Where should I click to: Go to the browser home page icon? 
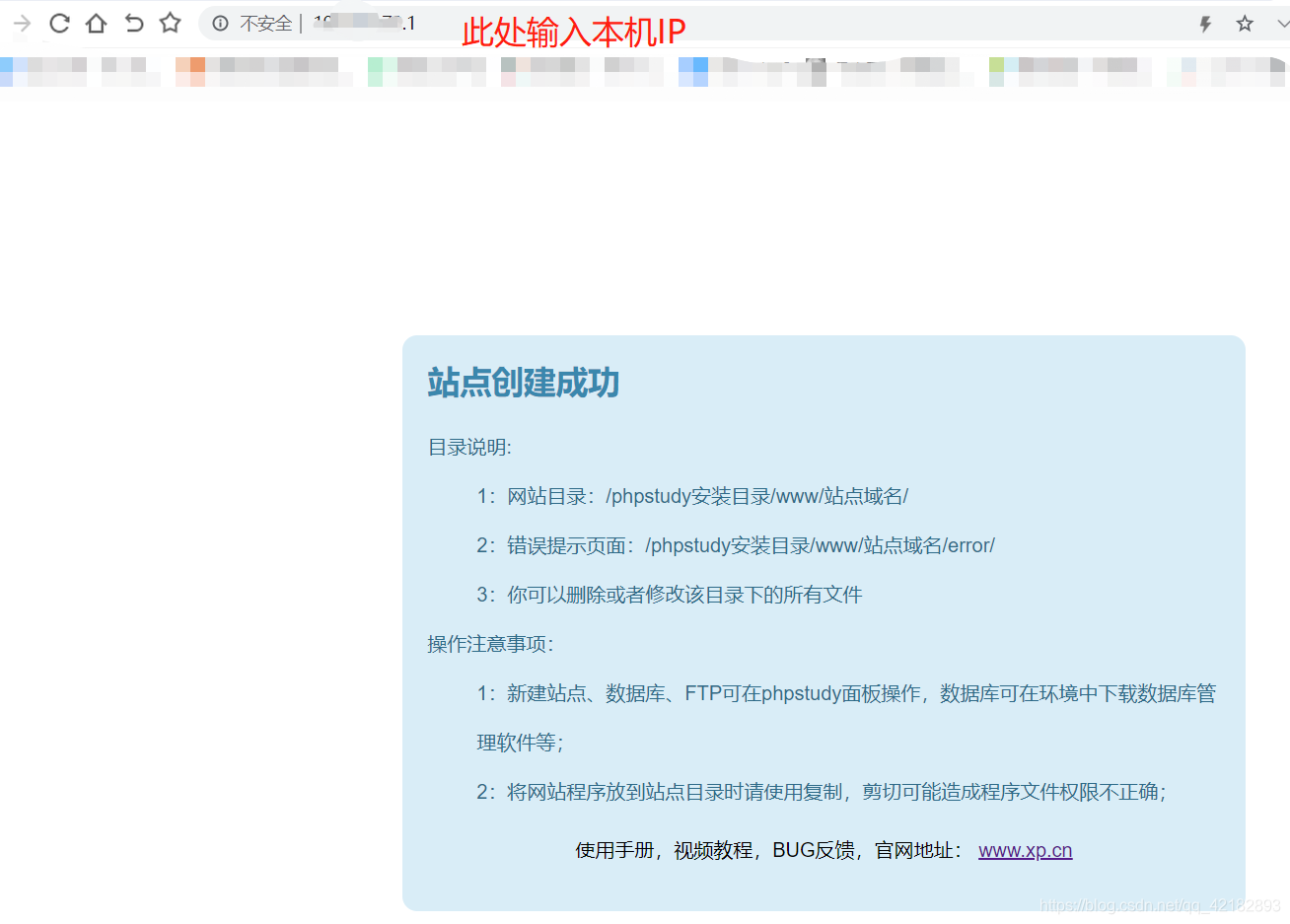click(x=96, y=23)
